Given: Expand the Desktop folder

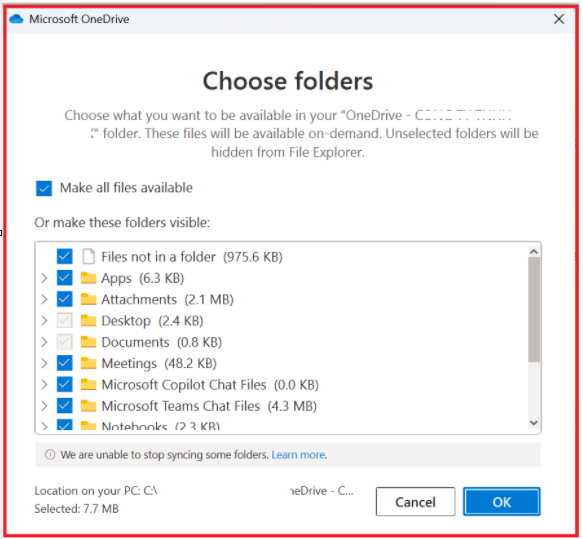Looking at the screenshot, I should point(44,320).
